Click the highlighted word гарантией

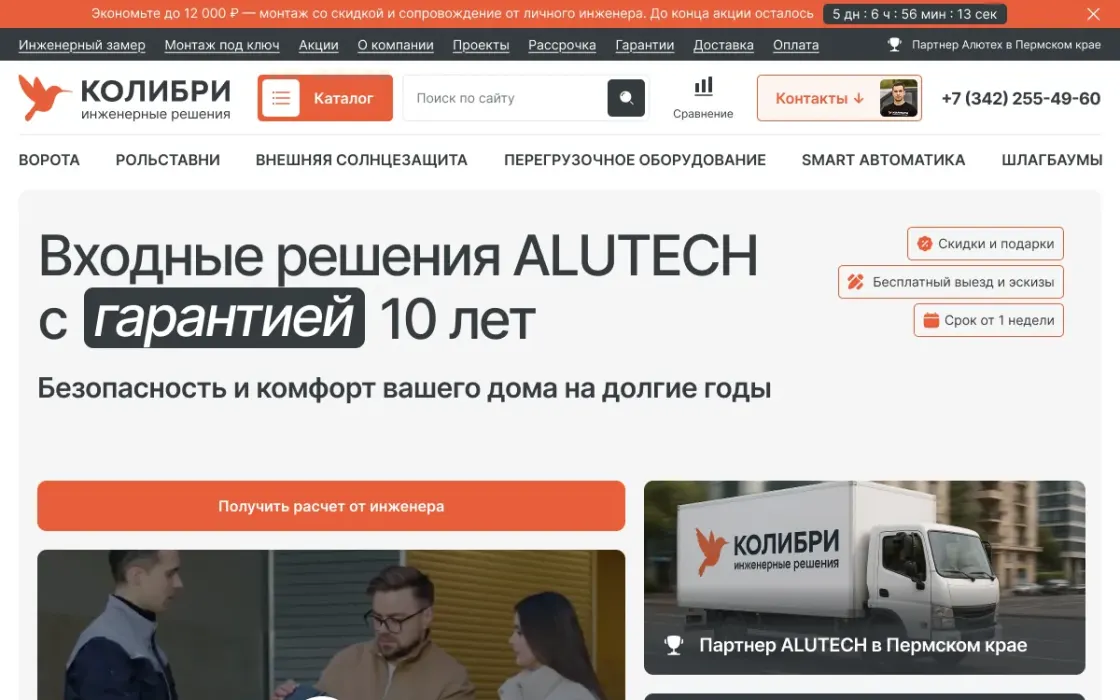coord(224,318)
